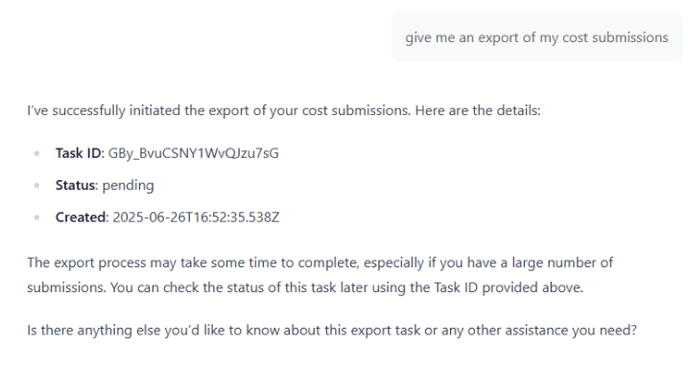Image resolution: width=688 pixels, height=367 pixels.
Task: Click the bullet point beside Status
Action: (x=37, y=186)
